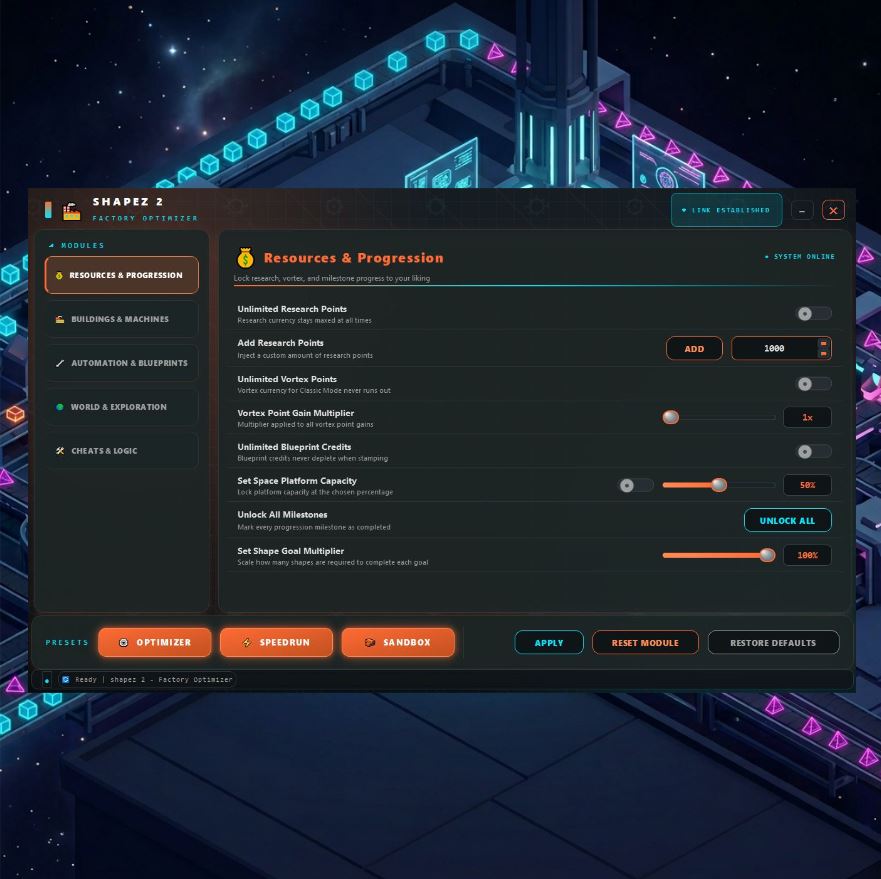Click the ADD research points button
This screenshot has width=881, height=879.
pyautogui.click(x=694, y=348)
